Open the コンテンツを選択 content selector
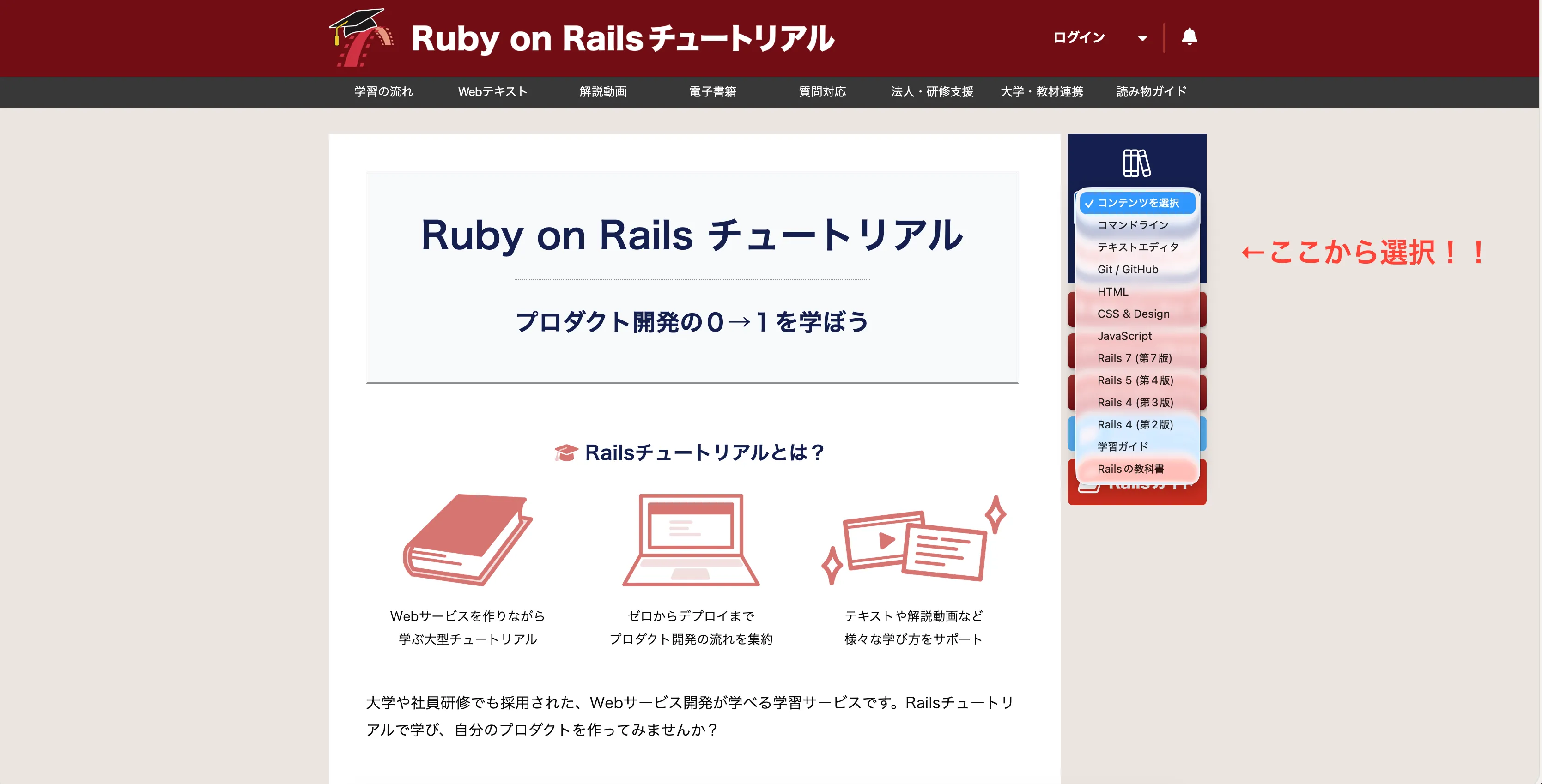 [x=1135, y=203]
